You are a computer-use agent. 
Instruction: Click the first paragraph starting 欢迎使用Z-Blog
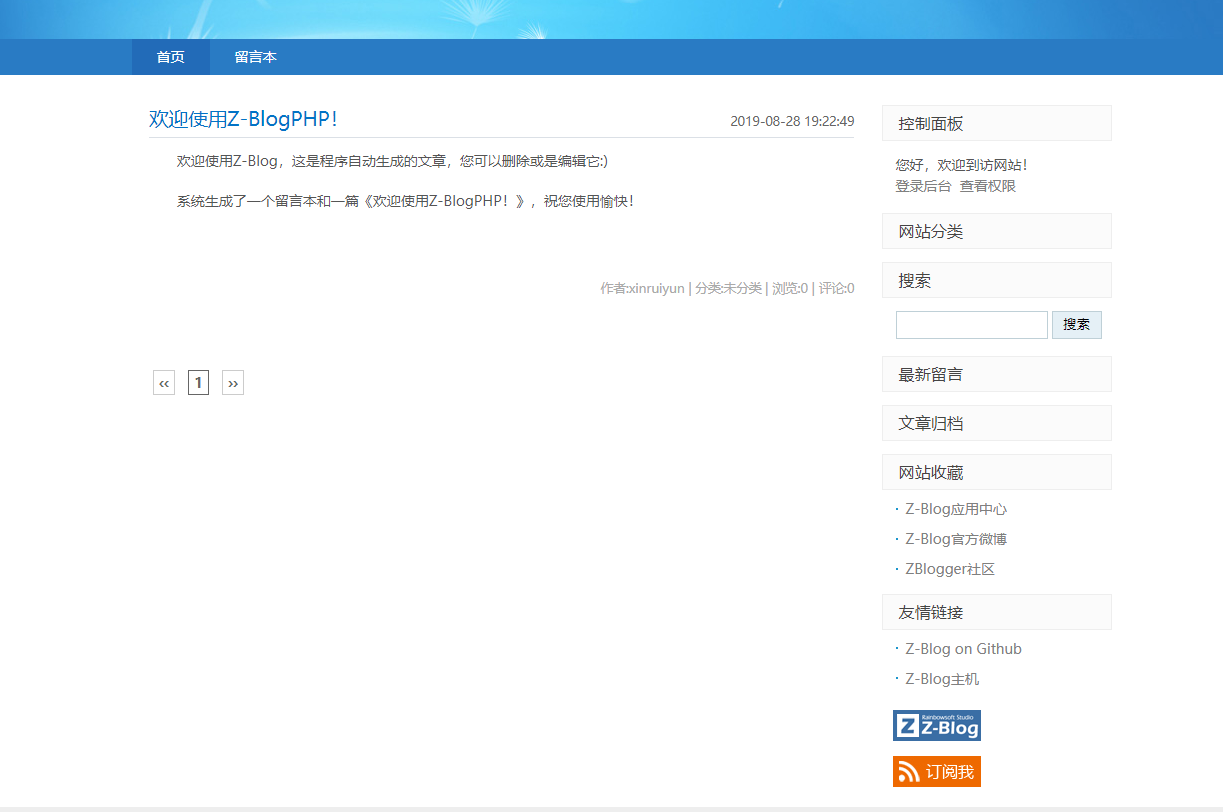[x=392, y=161]
